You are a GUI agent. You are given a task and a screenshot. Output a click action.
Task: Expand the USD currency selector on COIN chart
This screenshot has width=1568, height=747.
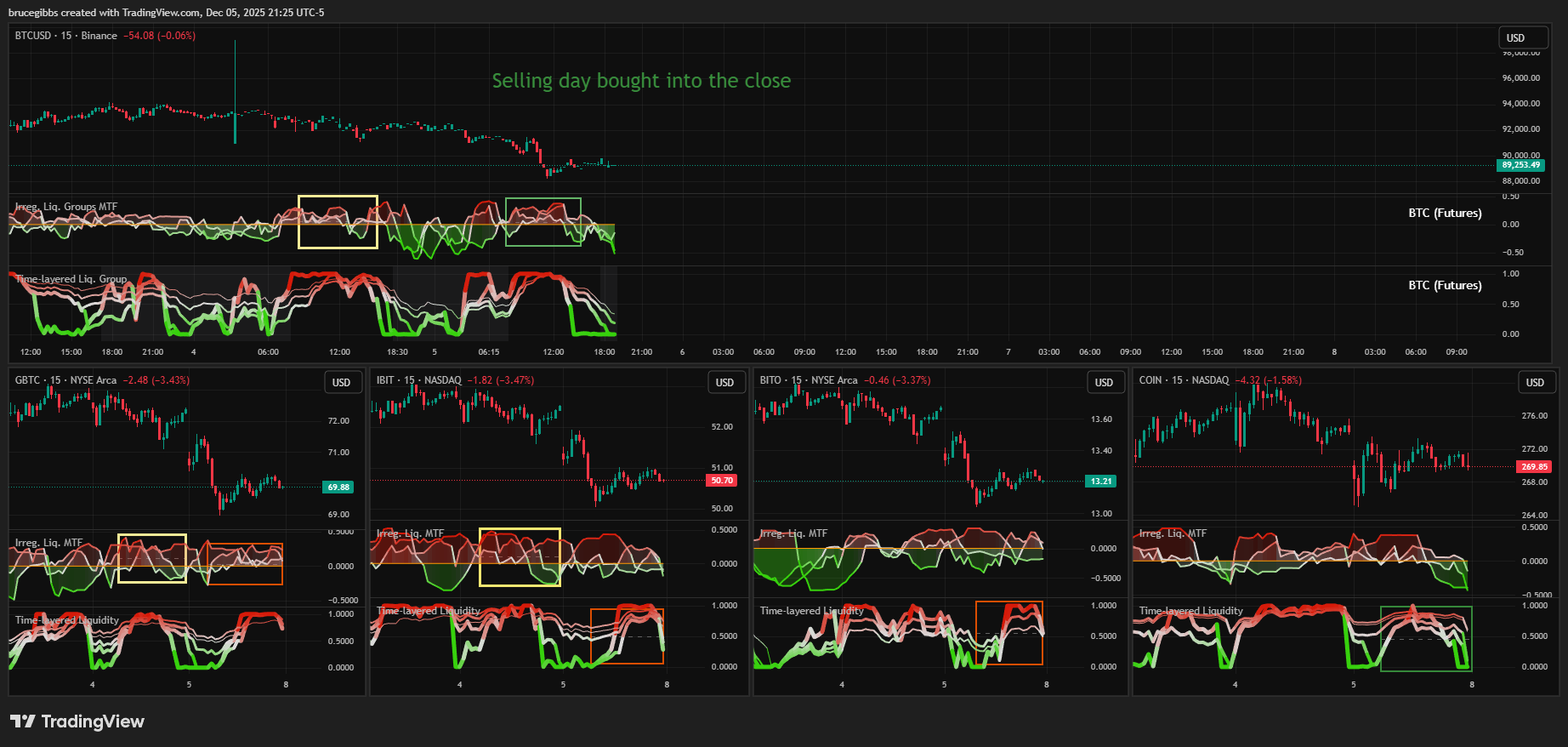point(1535,383)
